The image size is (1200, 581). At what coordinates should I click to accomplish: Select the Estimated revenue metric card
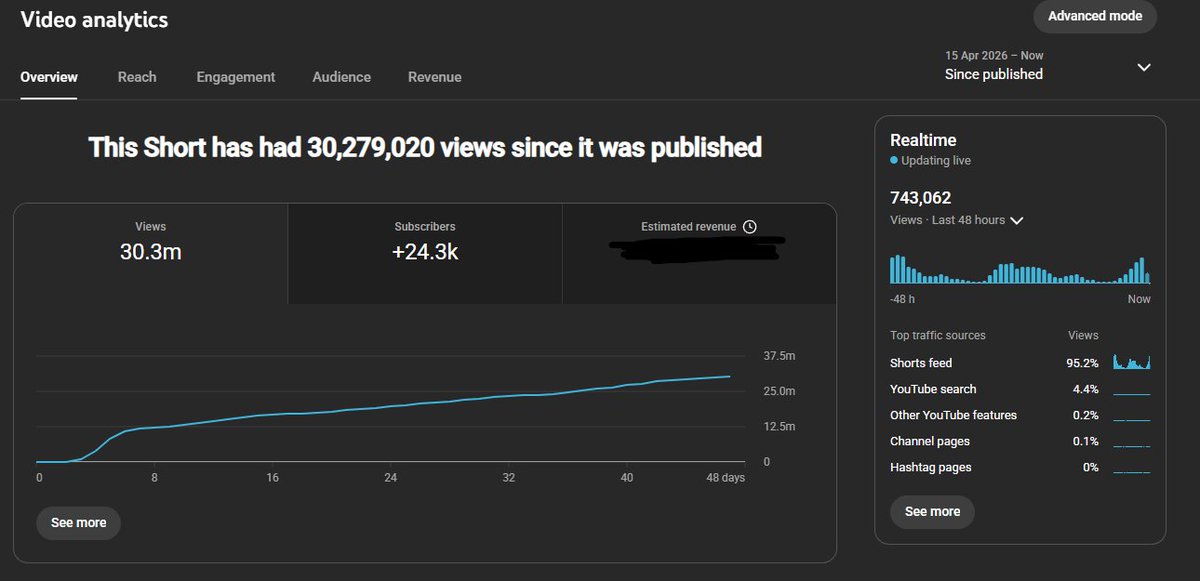click(x=699, y=254)
